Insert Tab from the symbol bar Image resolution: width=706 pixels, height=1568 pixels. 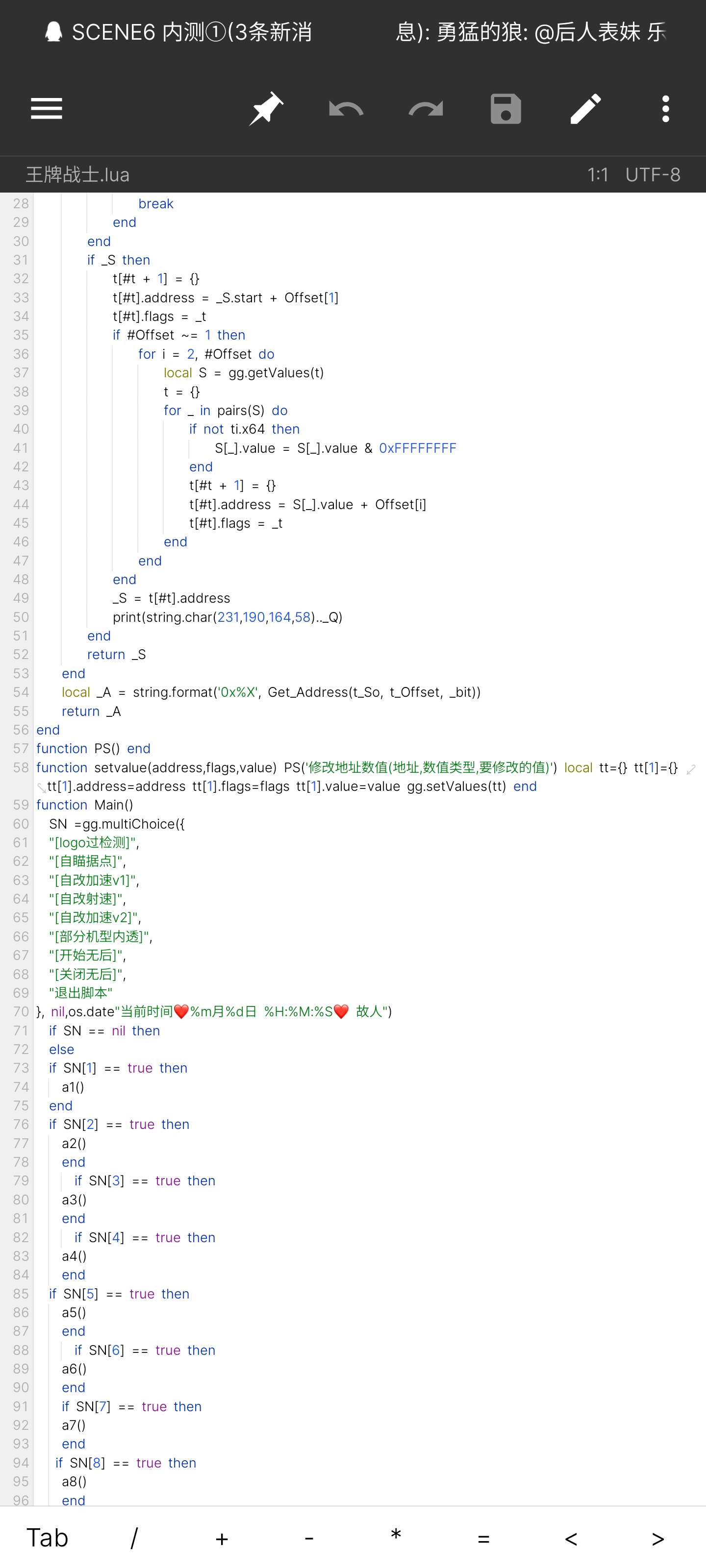pyautogui.click(x=47, y=1538)
